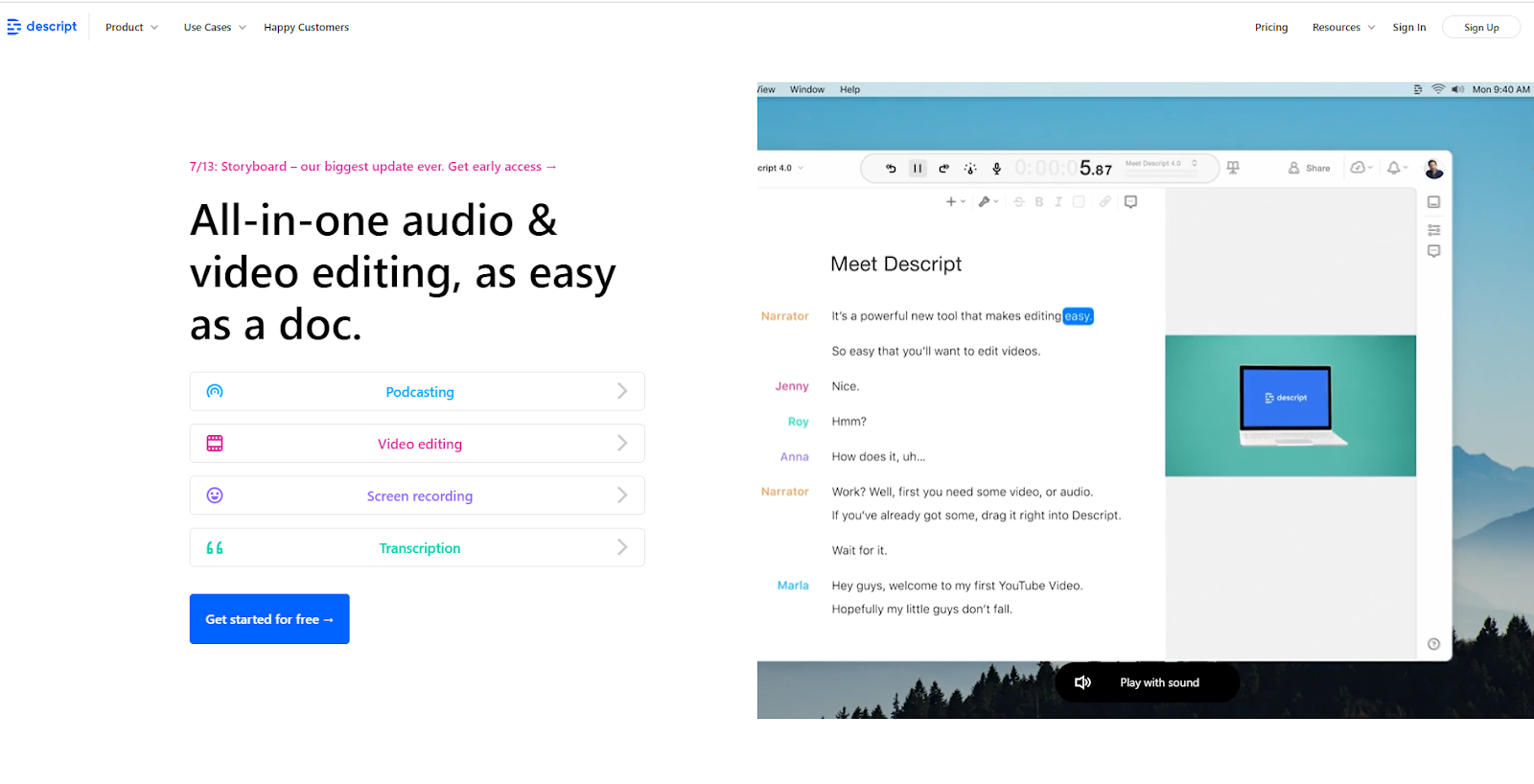This screenshot has width=1534, height=784.
Task: Click the comment icon in script toolbar
Action: (1131, 202)
